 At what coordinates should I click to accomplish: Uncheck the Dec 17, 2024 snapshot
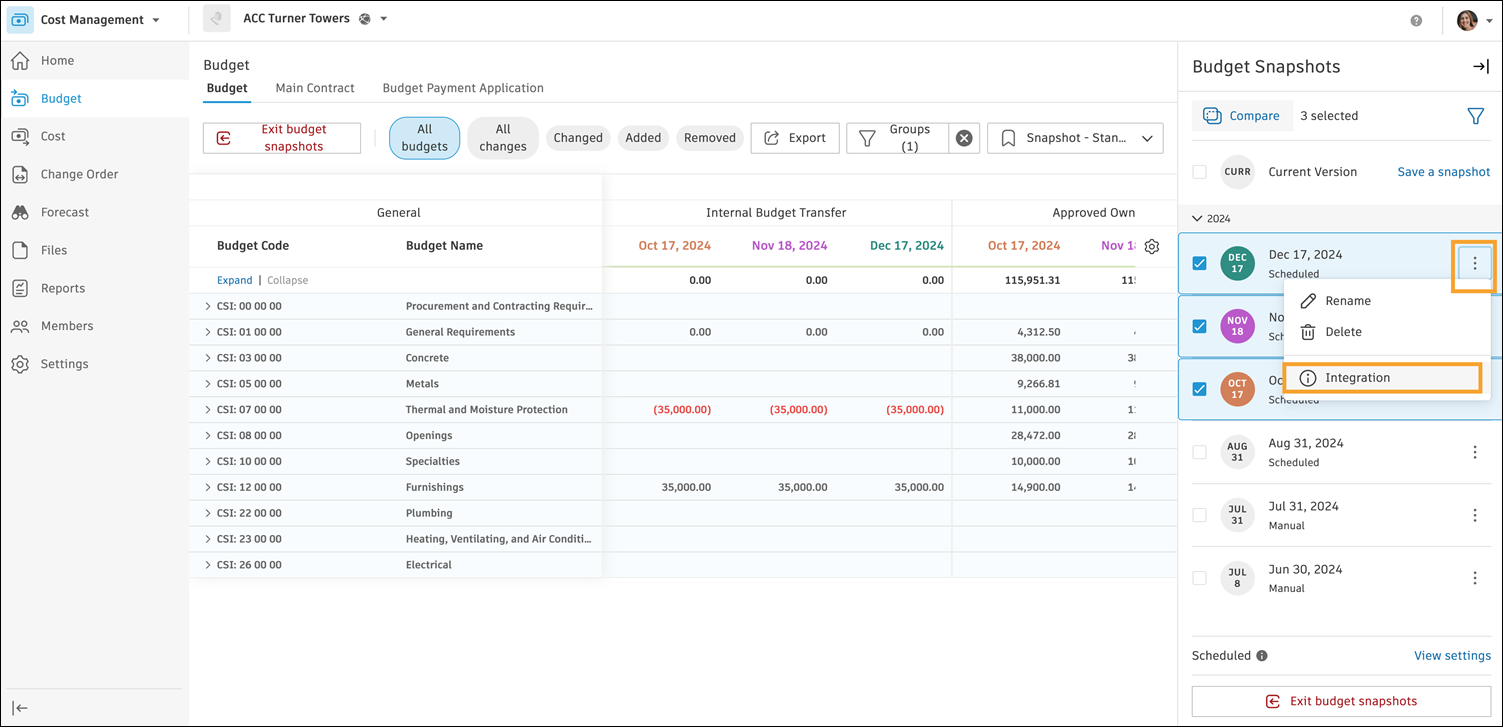click(1200, 264)
